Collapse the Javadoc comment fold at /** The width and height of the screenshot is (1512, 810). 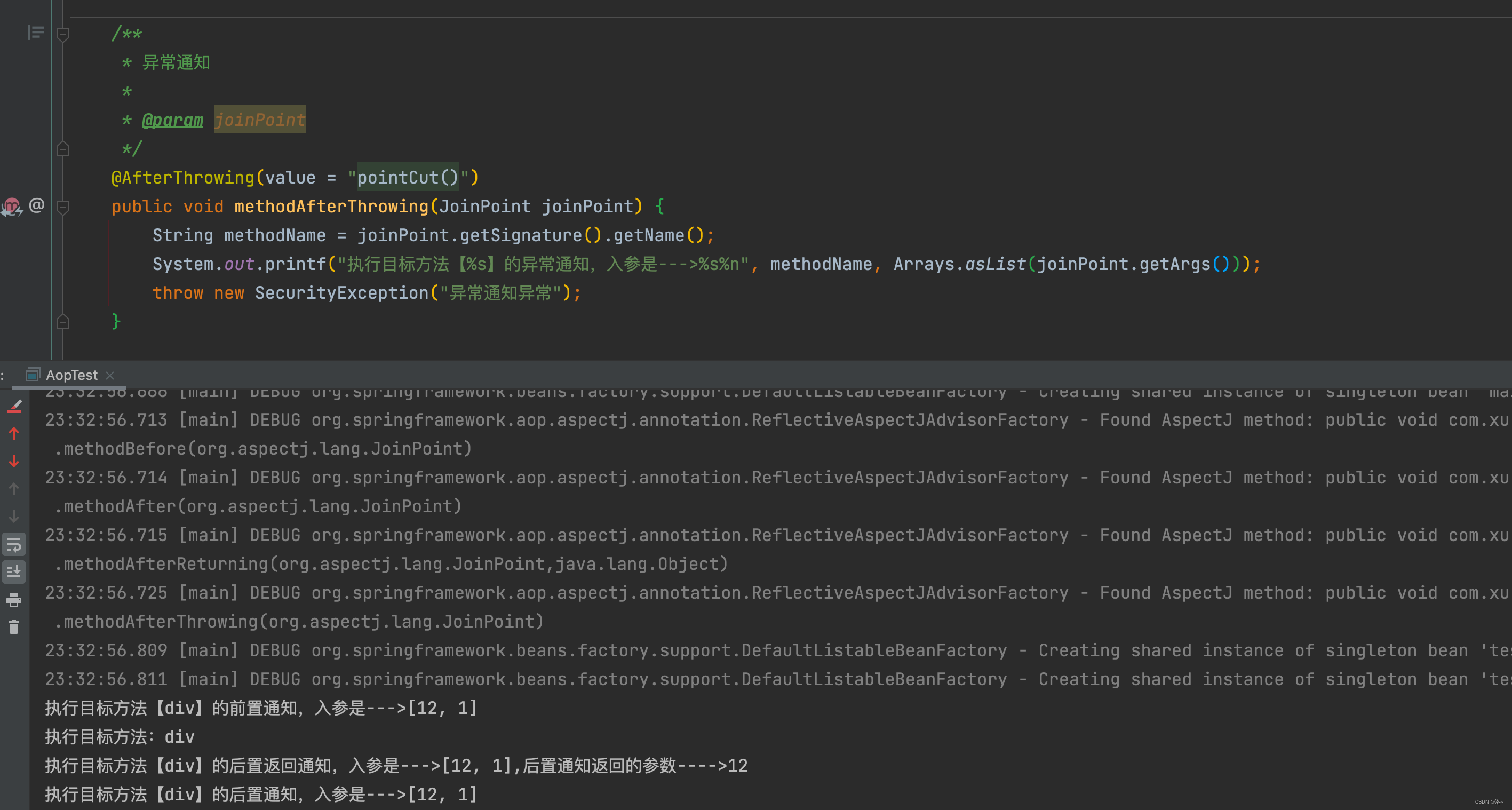tap(63, 34)
